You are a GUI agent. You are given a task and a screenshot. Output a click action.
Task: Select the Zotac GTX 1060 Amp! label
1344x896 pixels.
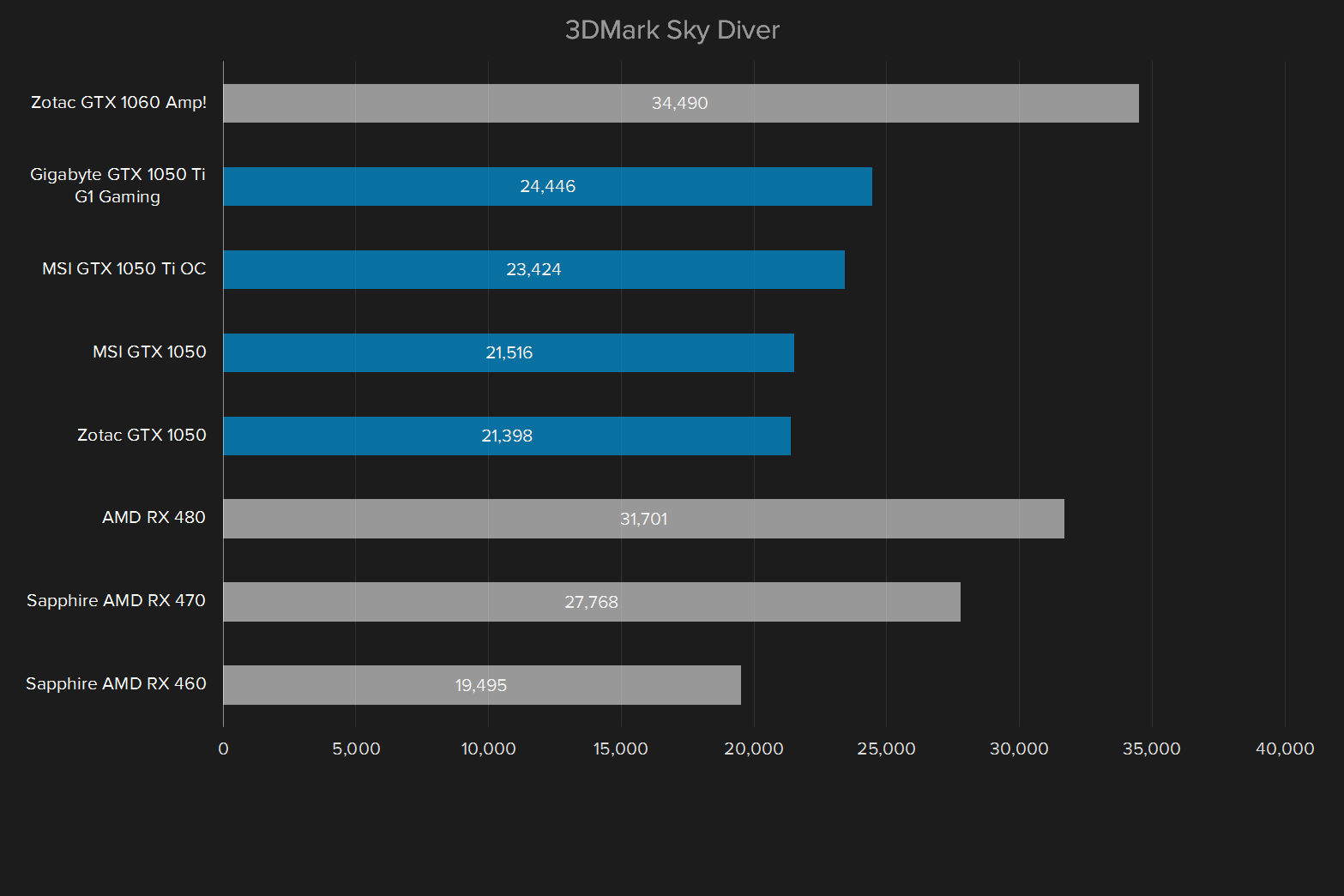pyautogui.click(x=118, y=102)
